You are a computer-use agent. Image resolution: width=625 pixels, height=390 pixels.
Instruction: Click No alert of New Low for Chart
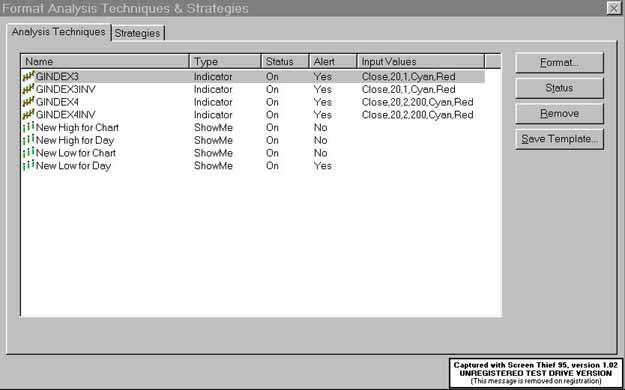tap(320, 153)
